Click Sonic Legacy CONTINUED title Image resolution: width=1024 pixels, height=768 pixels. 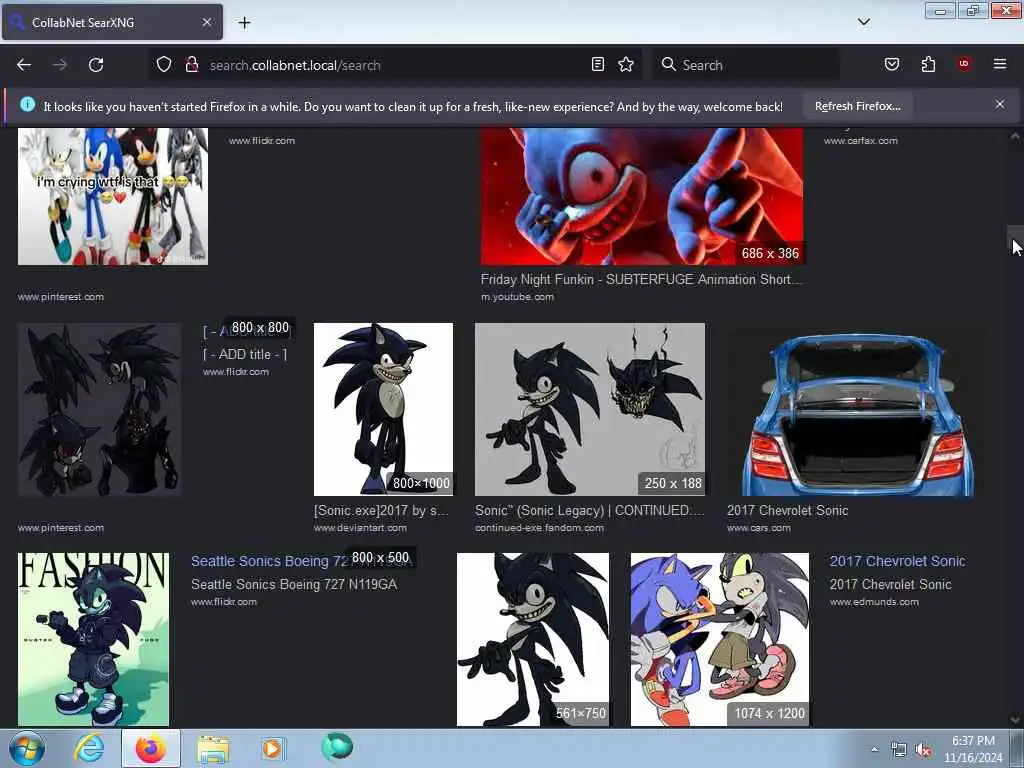[589, 511]
